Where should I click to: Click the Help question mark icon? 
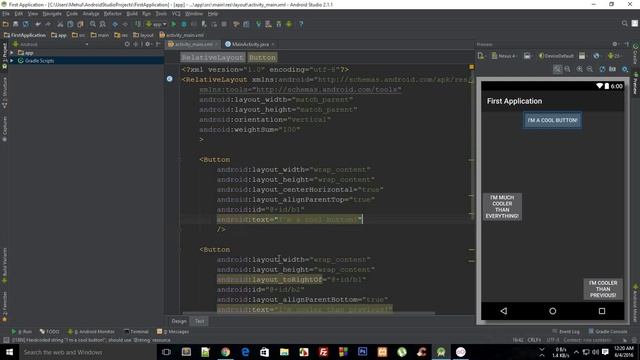tap(301, 24)
